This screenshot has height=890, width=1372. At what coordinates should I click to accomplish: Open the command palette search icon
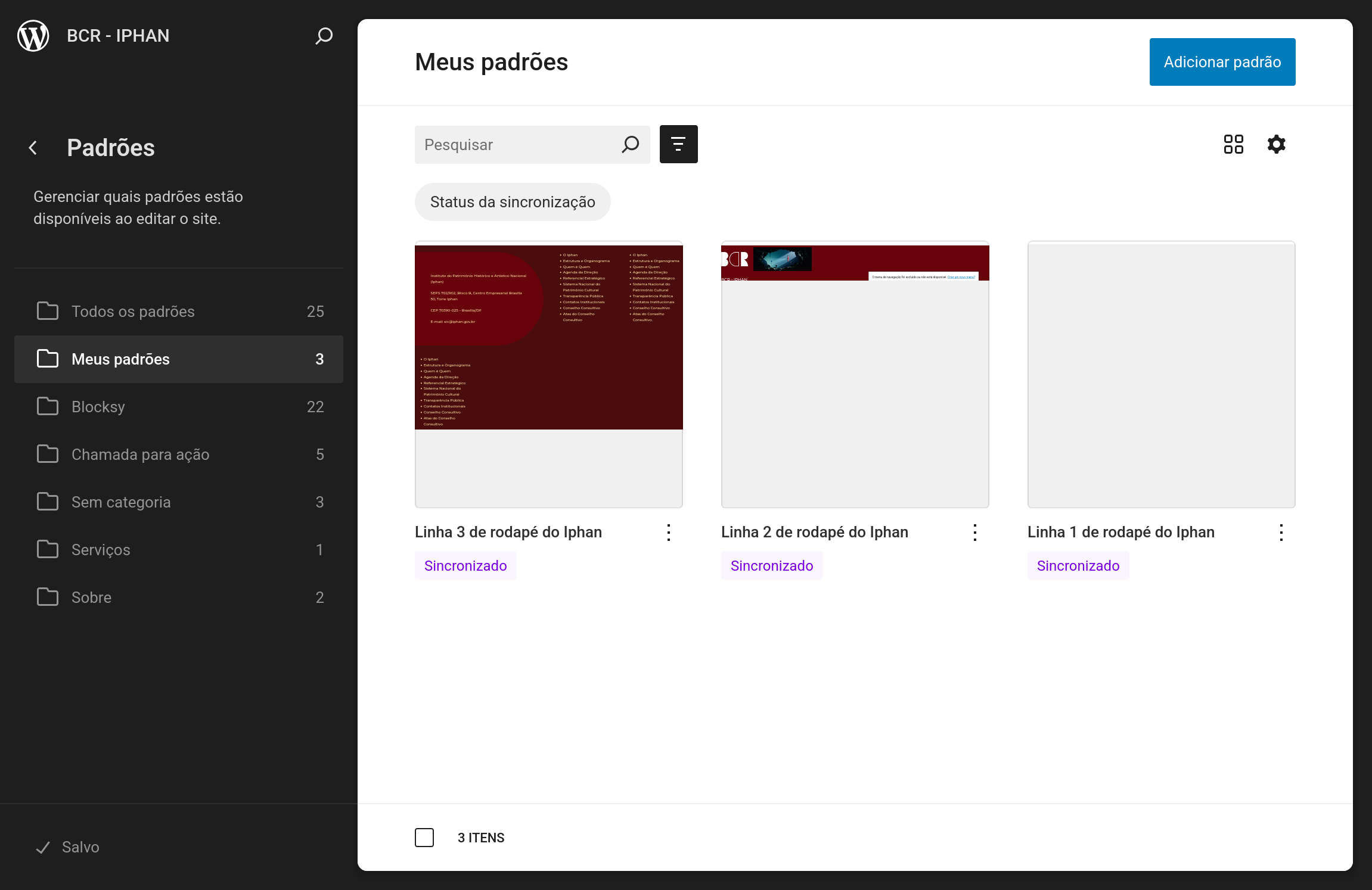tap(324, 36)
